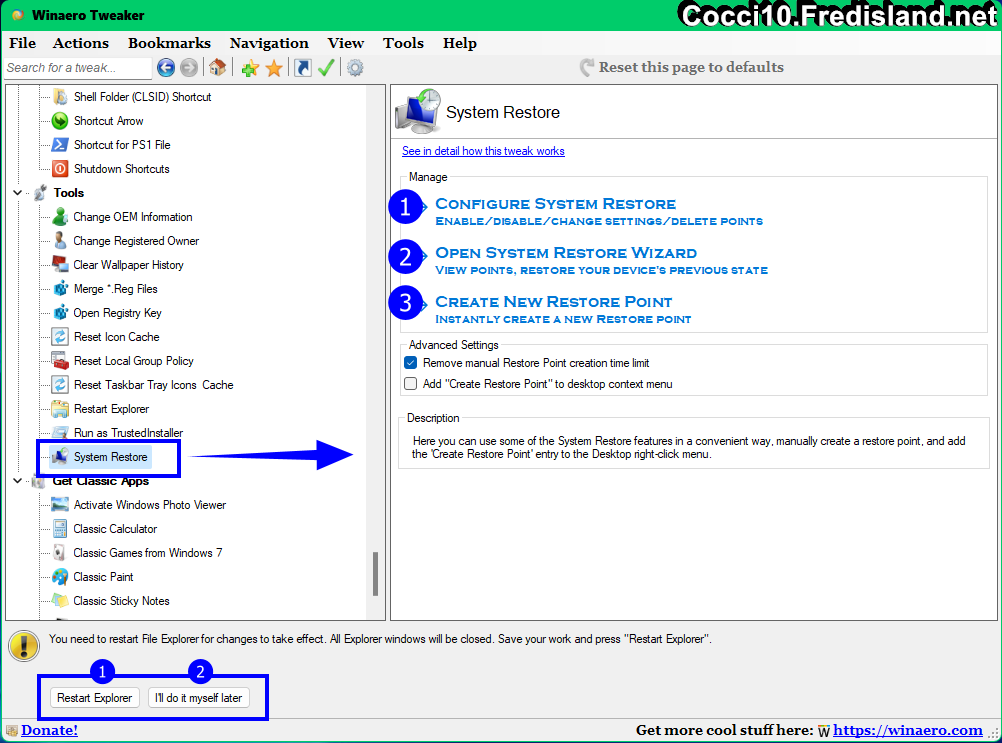1002x743 pixels.
Task: Click the Search for a tweak field
Action: coord(78,68)
